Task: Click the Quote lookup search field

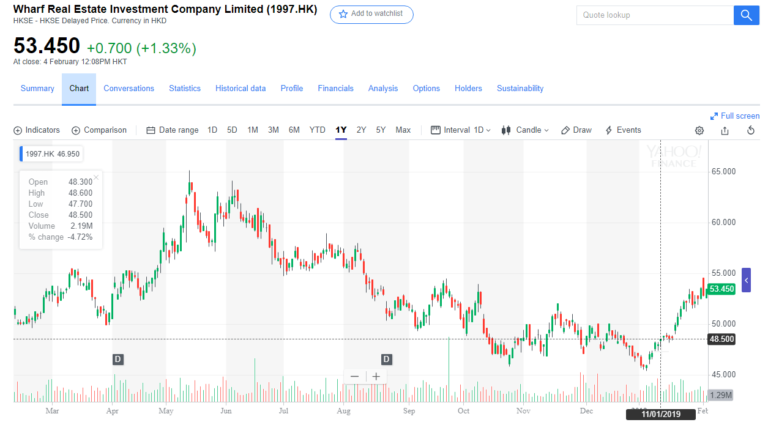Action: [x=655, y=15]
